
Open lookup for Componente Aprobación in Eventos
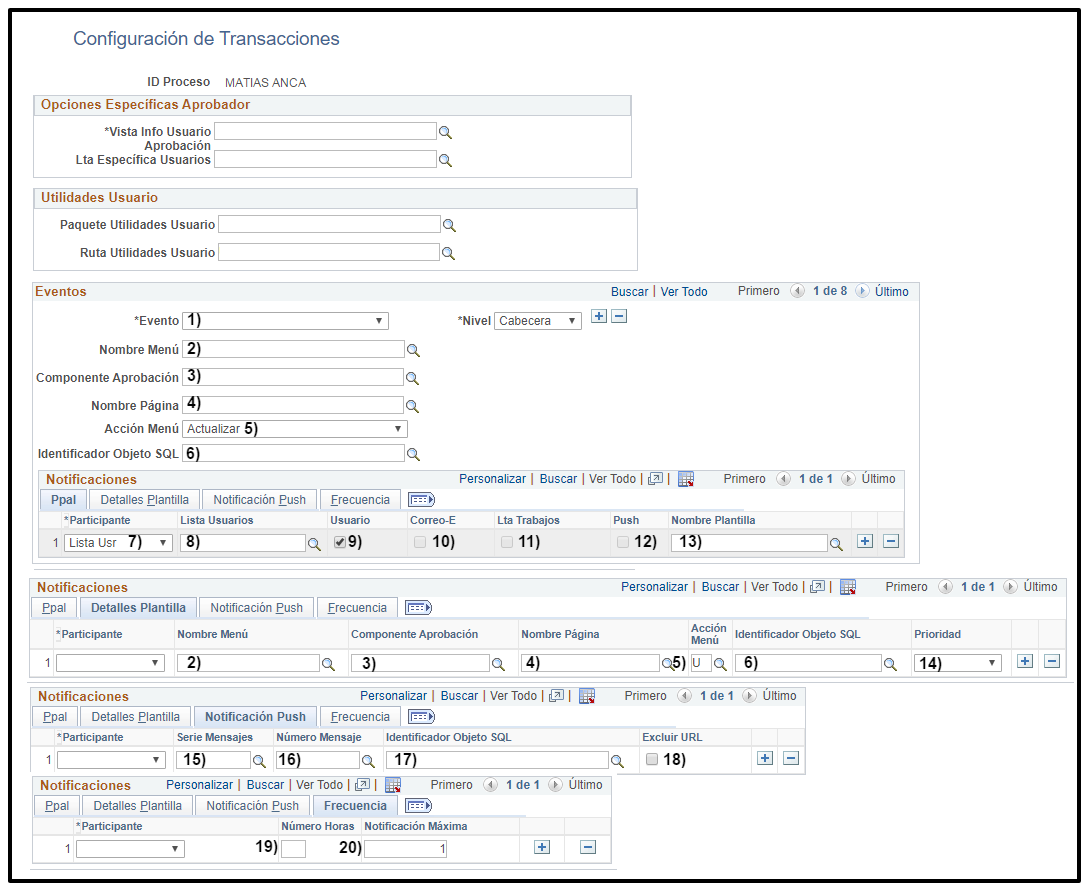tap(412, 378)
